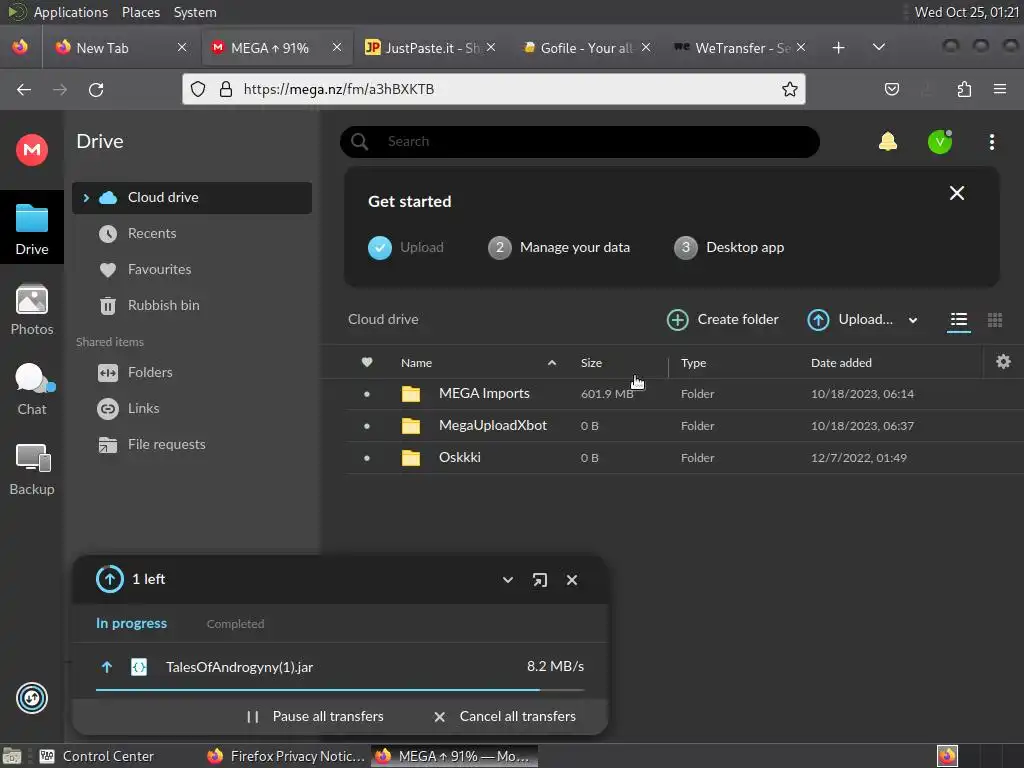This screenshot has width=1024, height=768.
Task: Click the upload progress bar for TalesOfAndrogyny
Action: tap(340, 689)
